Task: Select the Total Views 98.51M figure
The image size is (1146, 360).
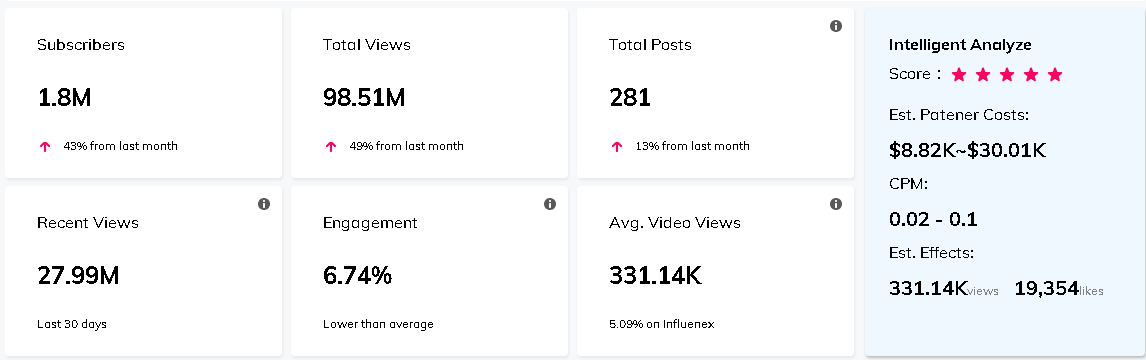Action: [x=364, y=97]
